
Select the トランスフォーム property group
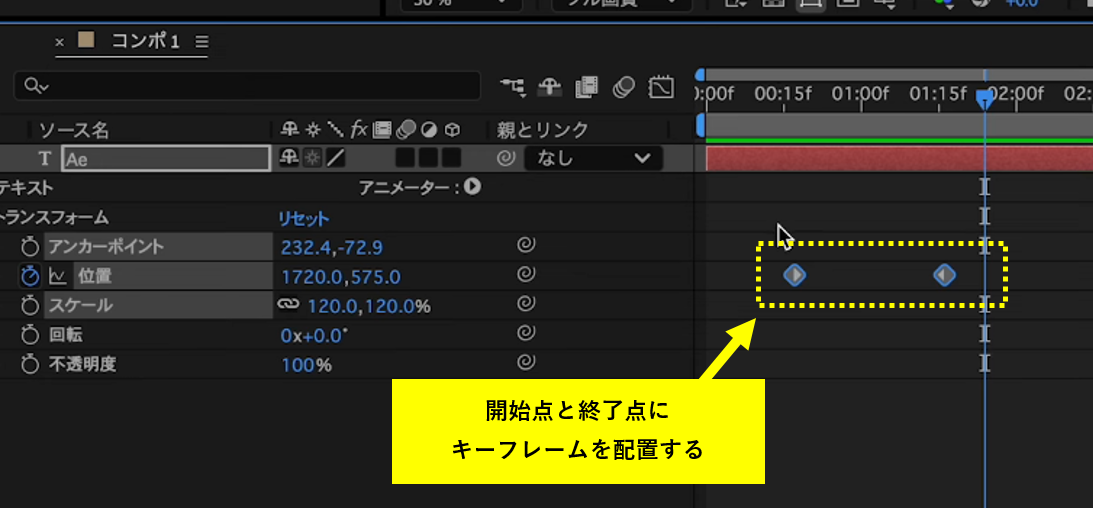pyautogui.click(x=54, y=218)
